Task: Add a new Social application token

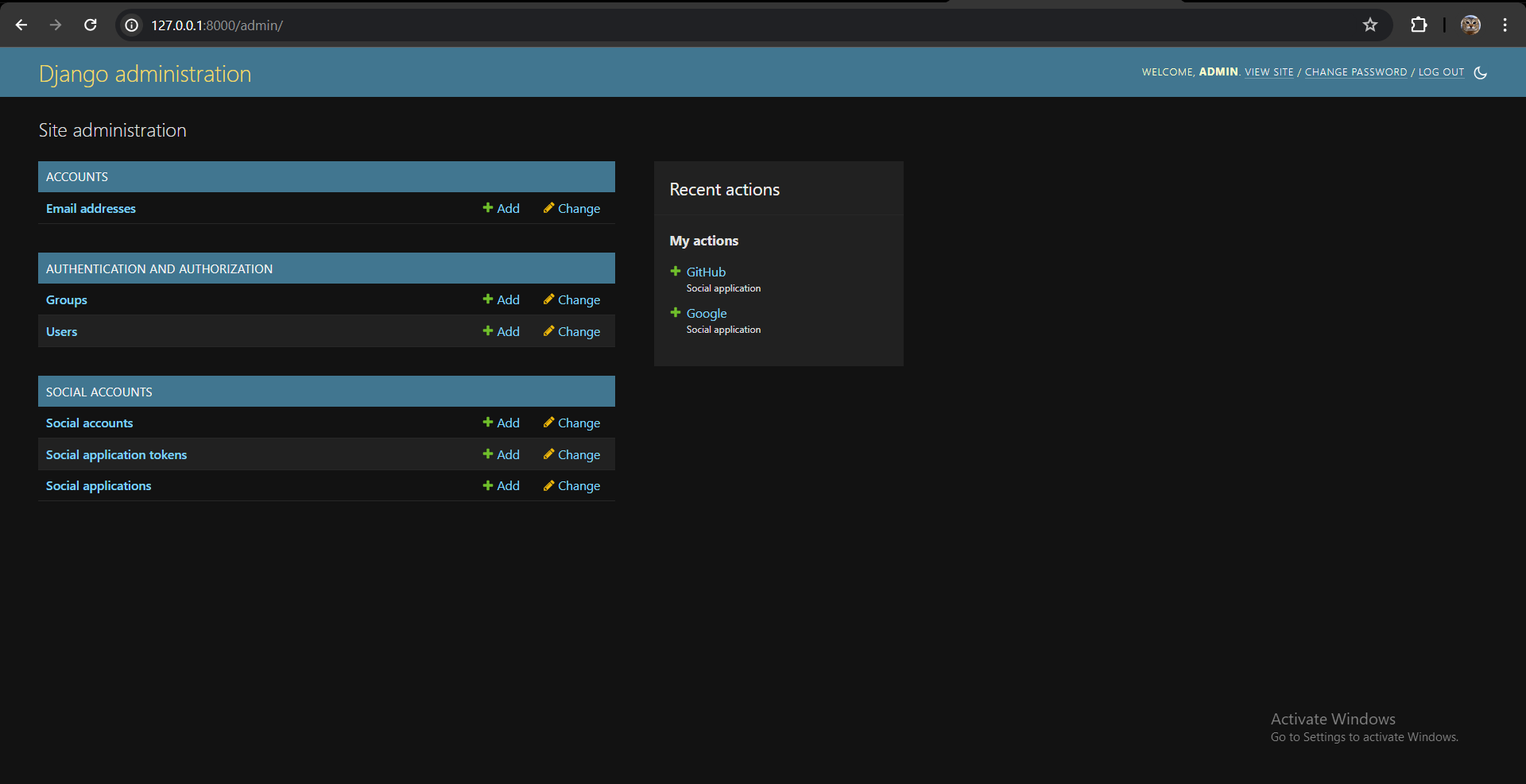Action: (x=501, y=454)
